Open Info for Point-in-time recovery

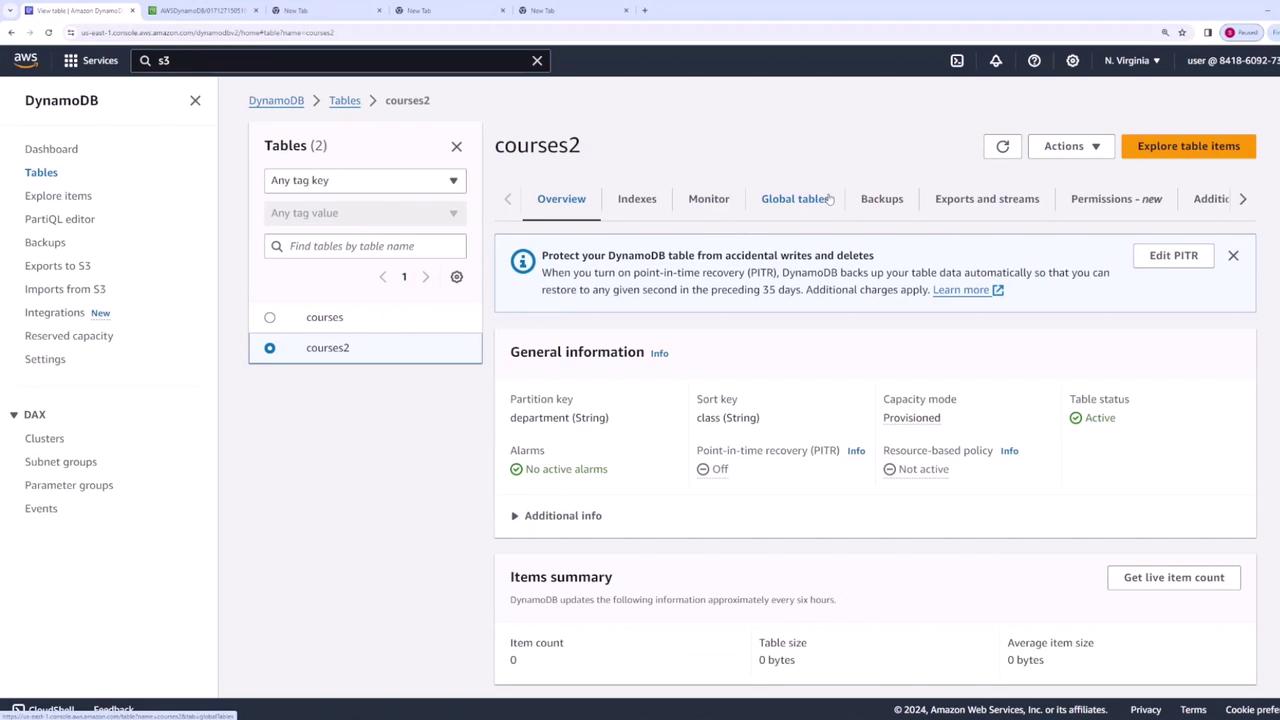pos(856,451)
